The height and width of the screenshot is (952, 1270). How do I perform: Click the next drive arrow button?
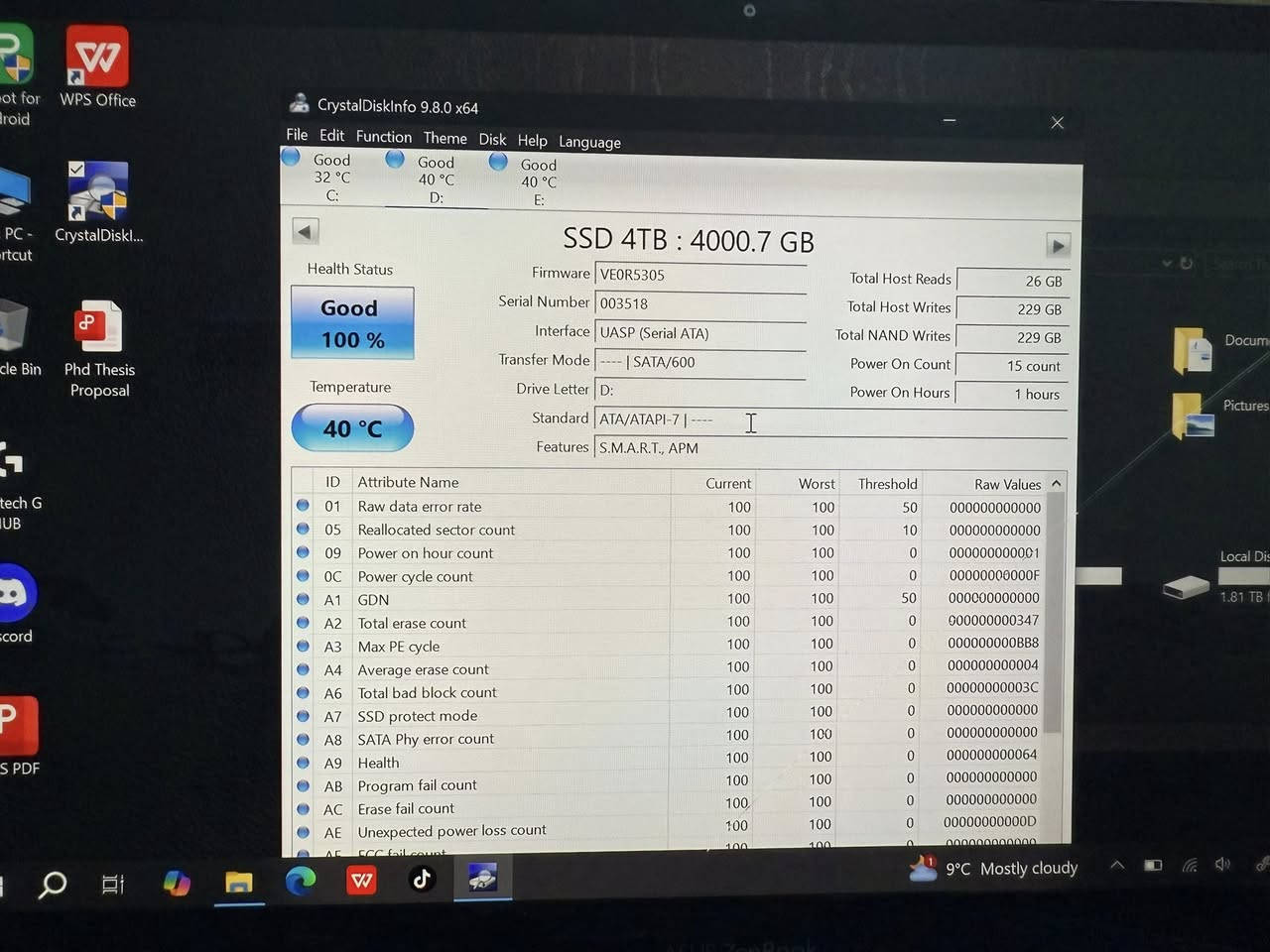(x=1058, y=244)
